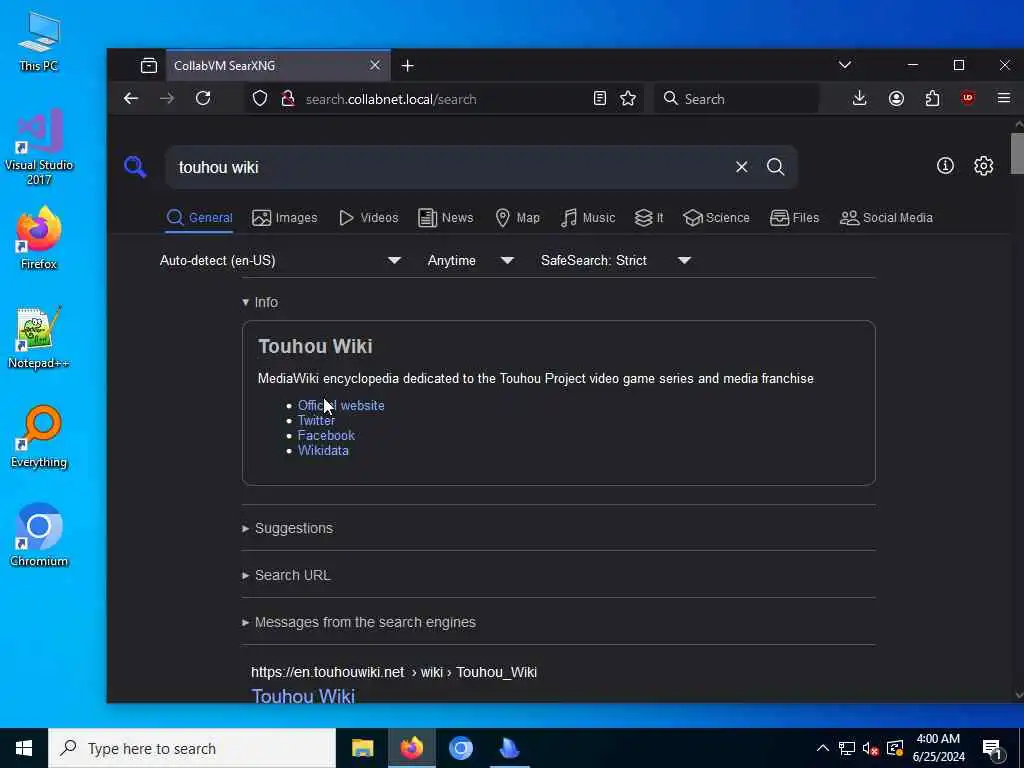Viewport: 1024px width, 768px height.
Task: Click the tracking protection shield icon
Action: click(260, 99)
